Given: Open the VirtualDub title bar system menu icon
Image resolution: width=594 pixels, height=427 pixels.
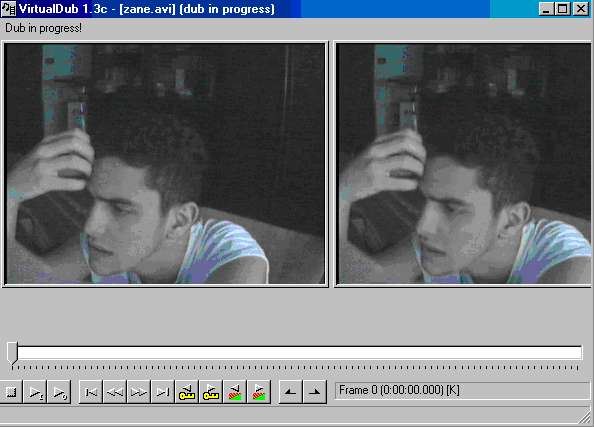Looking at the screenshot, I should click(x=8, y=9).
